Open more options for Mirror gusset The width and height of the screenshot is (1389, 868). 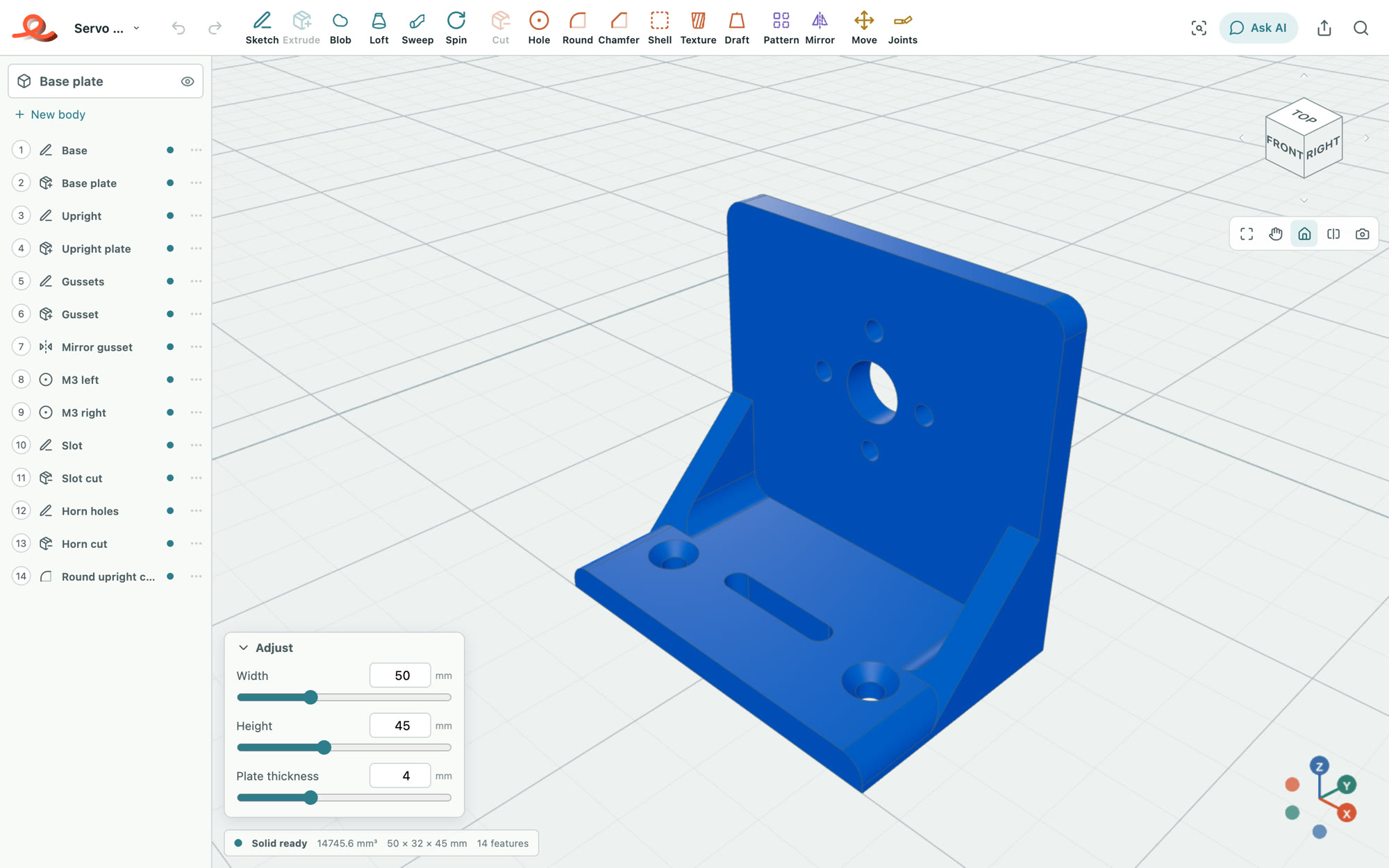[x=197, y=347]
